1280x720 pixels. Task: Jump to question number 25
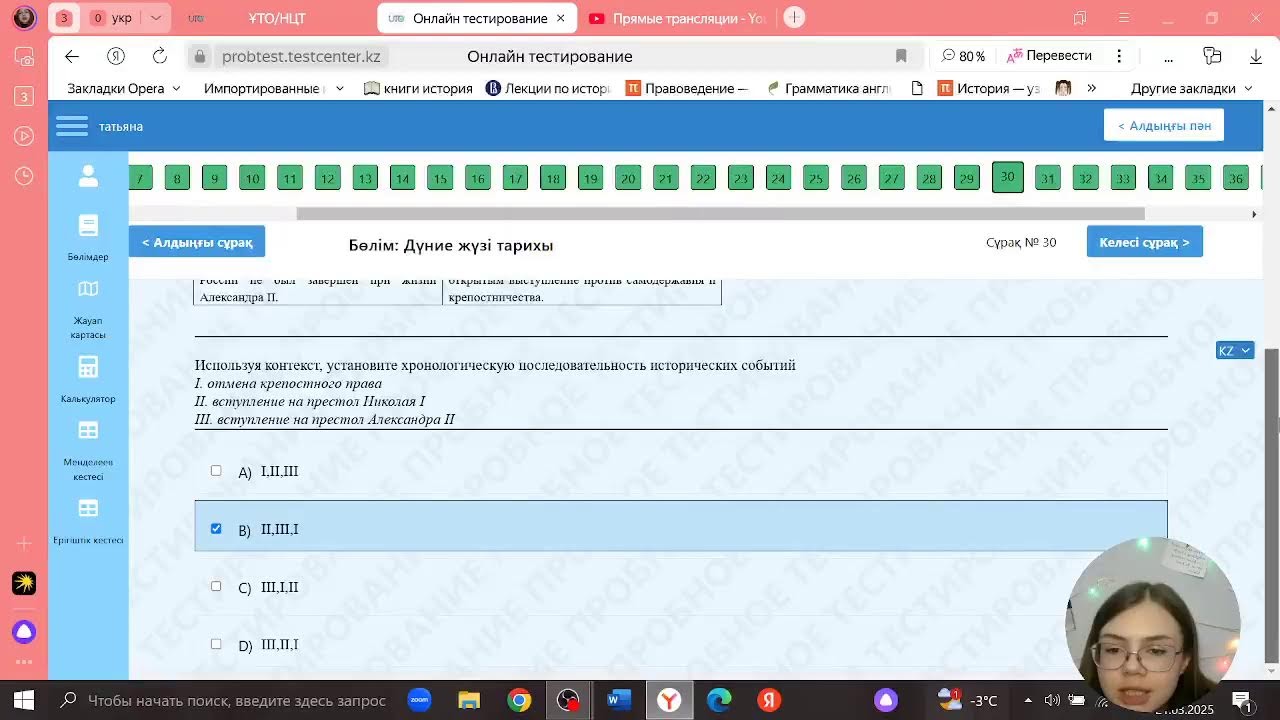pos(816,178)
